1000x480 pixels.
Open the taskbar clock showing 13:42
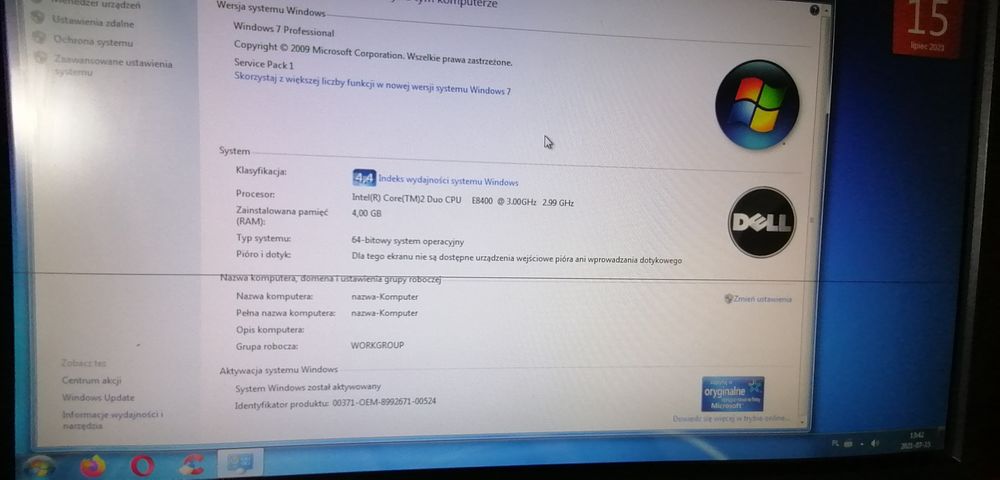pos(918,439)
